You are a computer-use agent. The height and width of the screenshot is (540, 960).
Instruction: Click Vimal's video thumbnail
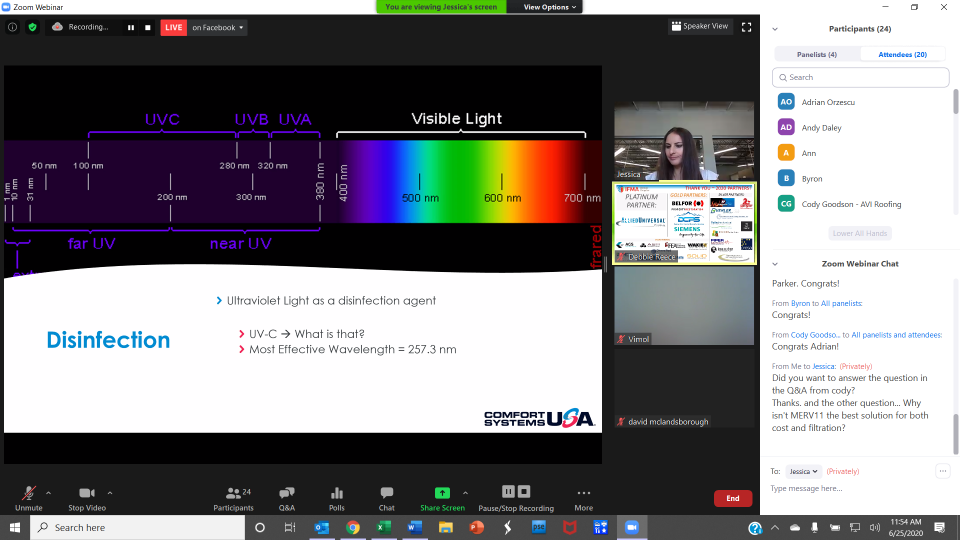(684, 306)
